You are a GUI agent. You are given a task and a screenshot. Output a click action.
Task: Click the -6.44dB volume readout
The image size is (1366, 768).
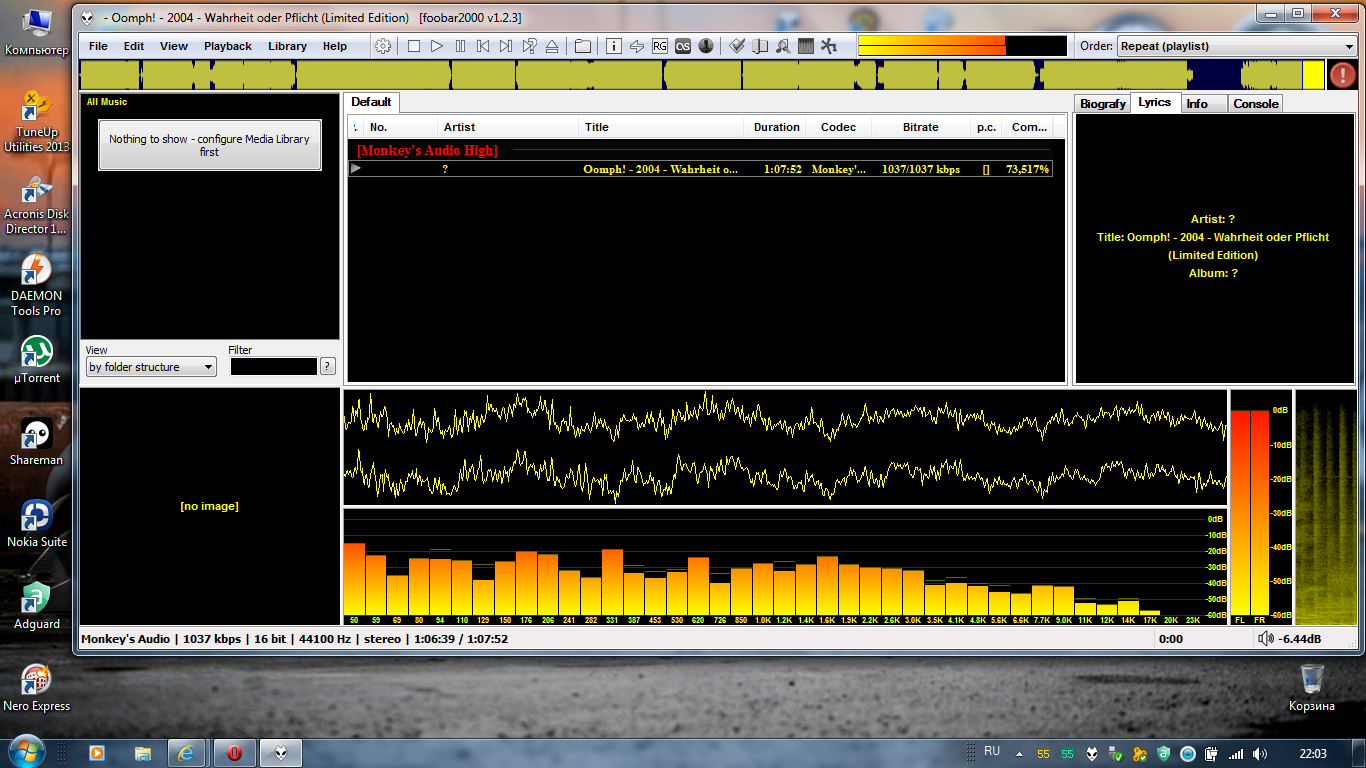pos(1300,638)
